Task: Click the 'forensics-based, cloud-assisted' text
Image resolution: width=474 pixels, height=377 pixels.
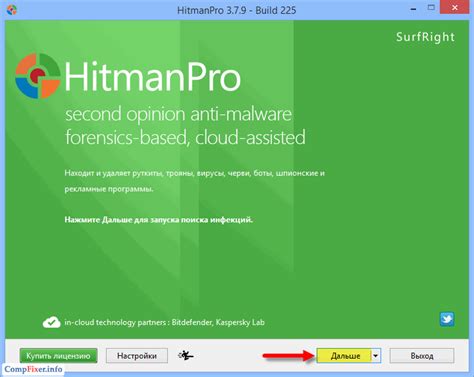Action: [185, 137]
